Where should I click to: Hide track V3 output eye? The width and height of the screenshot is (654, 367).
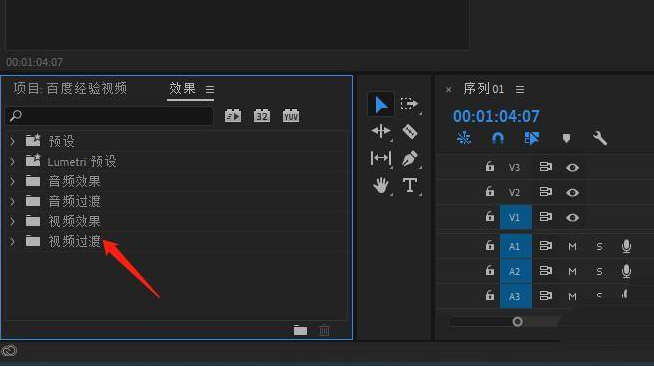click(572, 167)
